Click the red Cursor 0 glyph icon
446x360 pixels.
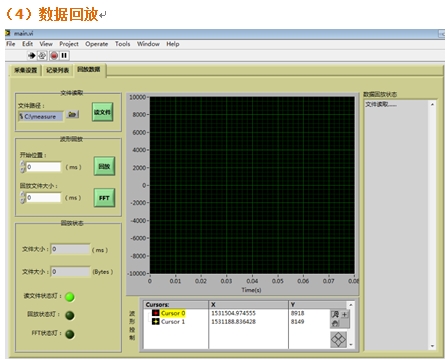tap(156, 313)
